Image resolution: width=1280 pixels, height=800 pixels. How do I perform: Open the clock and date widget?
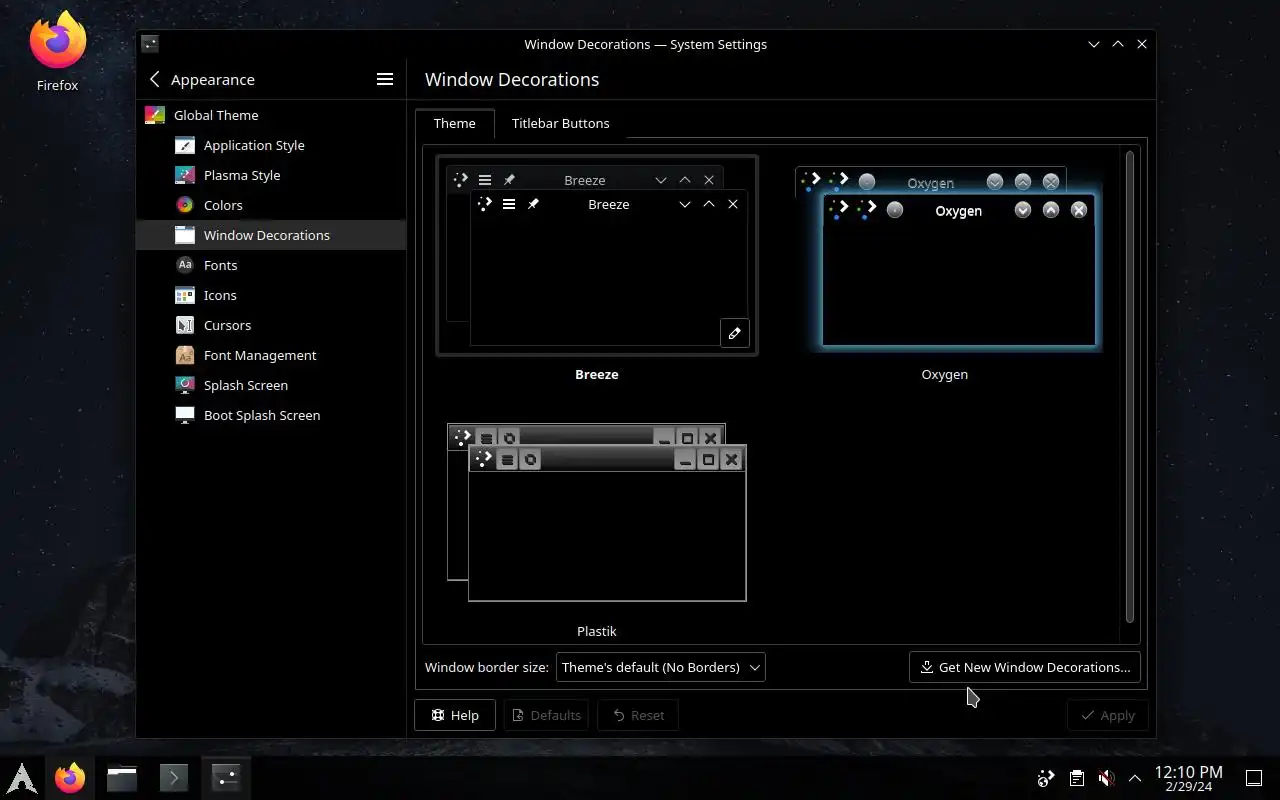pos(1188,778)
